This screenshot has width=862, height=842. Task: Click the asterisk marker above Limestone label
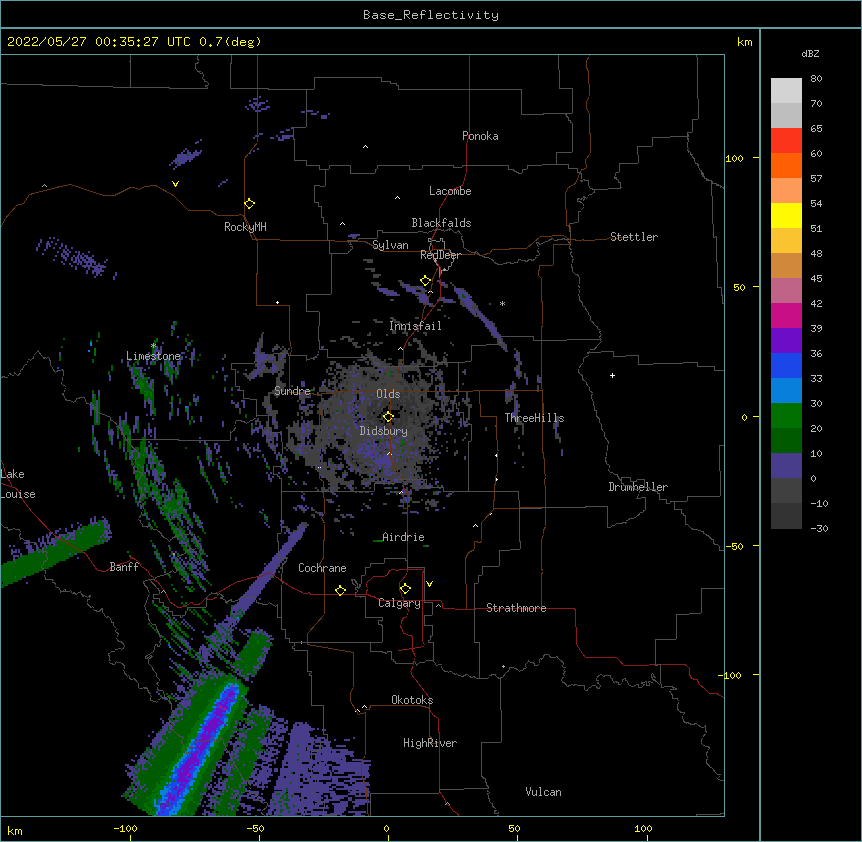tap(153, 346)
